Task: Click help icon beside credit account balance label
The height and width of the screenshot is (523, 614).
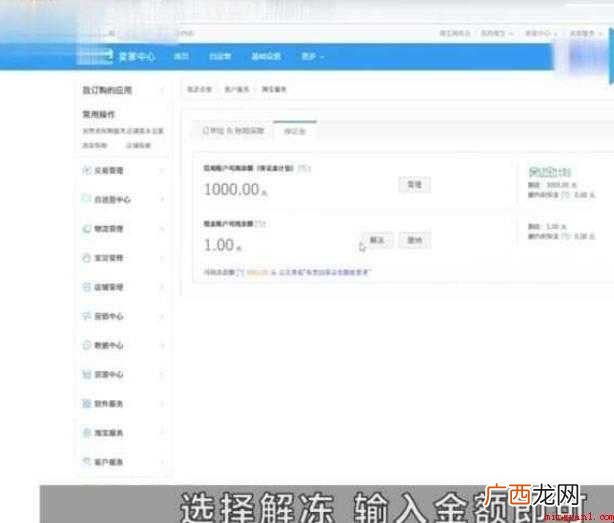Action: [304, 168]
